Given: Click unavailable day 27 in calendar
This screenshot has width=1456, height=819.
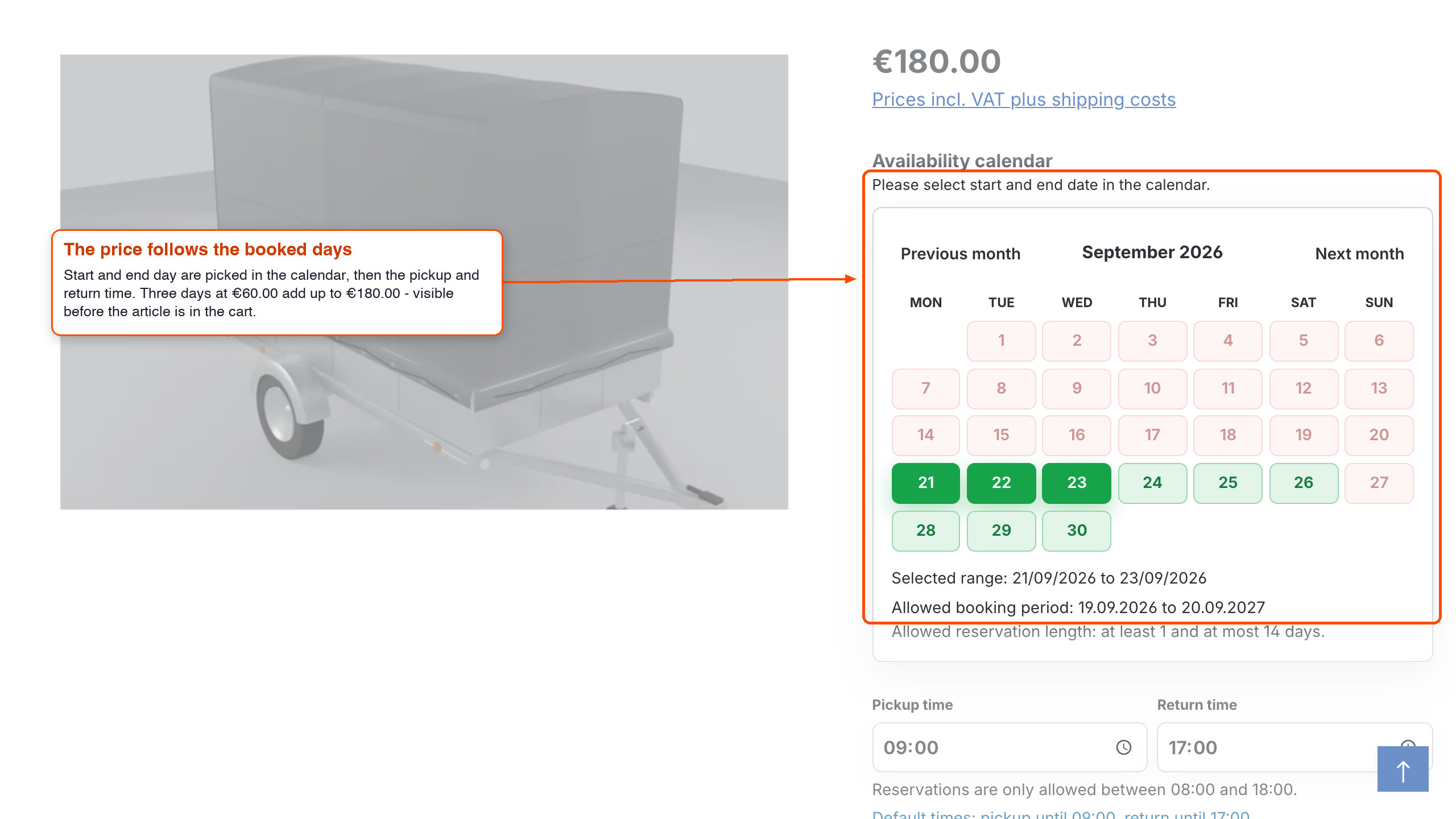Looking at the screenshot, I should point(1379,483).
